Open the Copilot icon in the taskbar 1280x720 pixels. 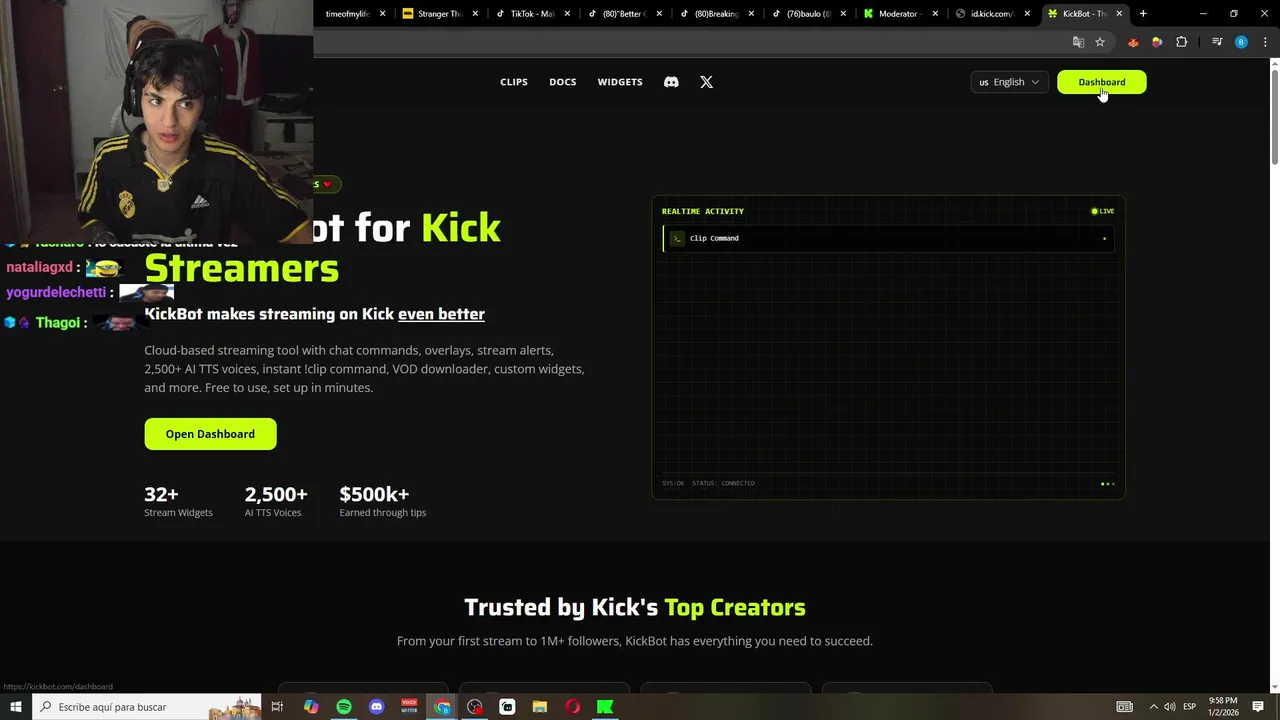[x=311, y=707]
